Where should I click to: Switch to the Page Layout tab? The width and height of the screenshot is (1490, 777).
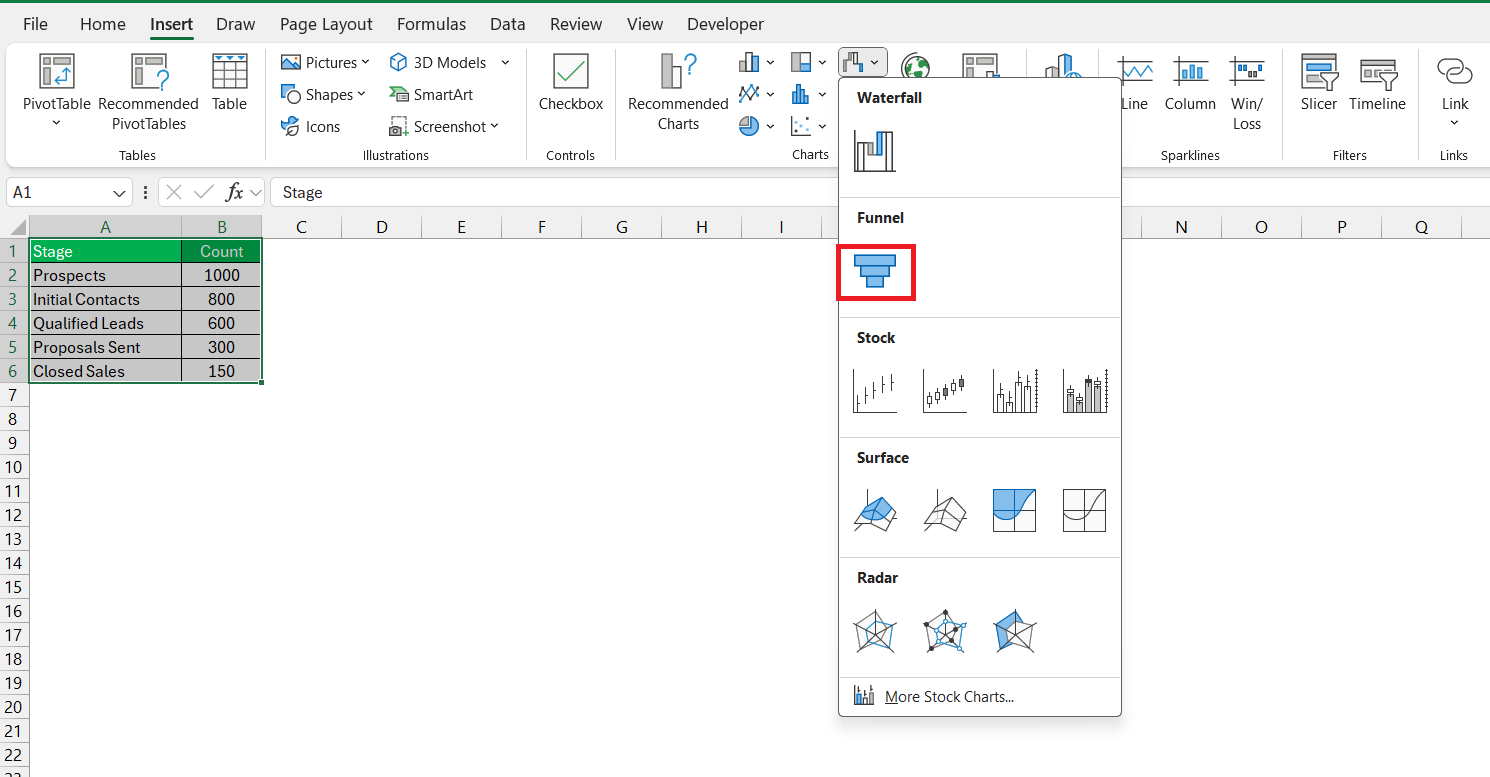(x=326, y=24)
